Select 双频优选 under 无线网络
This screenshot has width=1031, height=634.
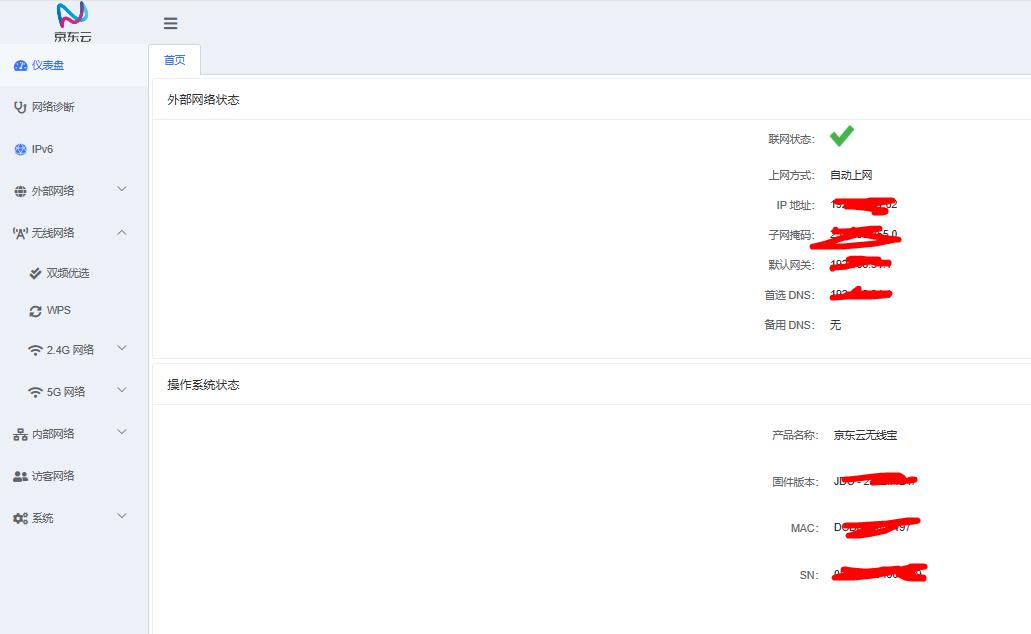click(x=74, y=273)
